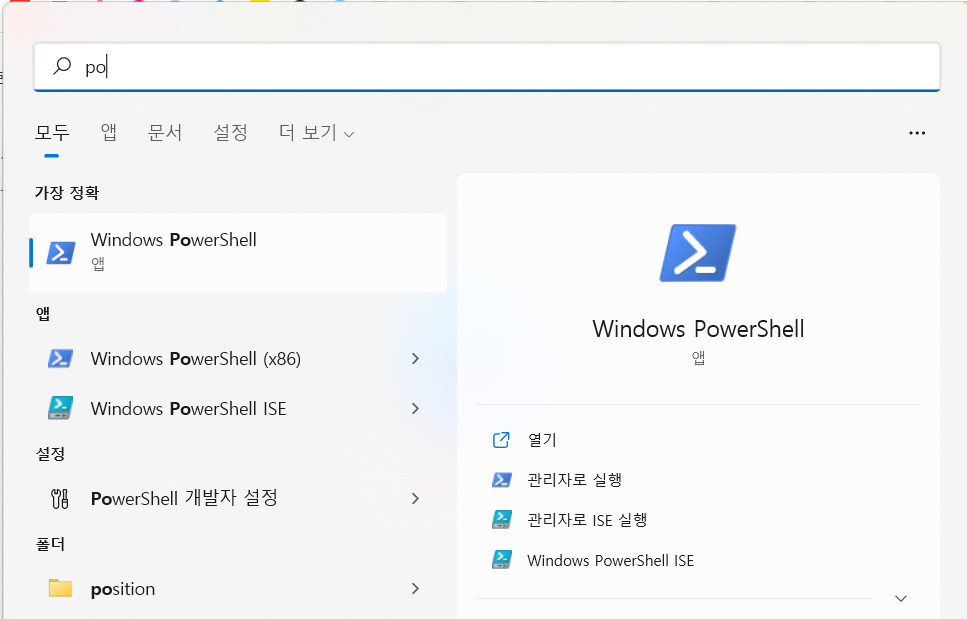Expand PowerShell 개발자 설정 chevron
967x619 pixels.
[415, 498]
